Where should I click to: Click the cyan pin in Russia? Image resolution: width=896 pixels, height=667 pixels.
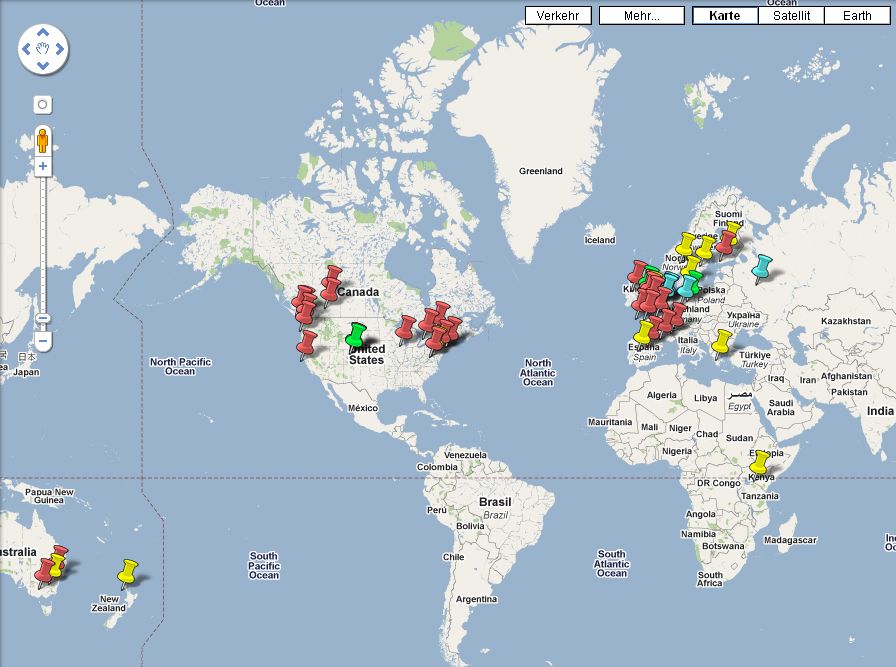pyautogui.click(x=761, y=269)
